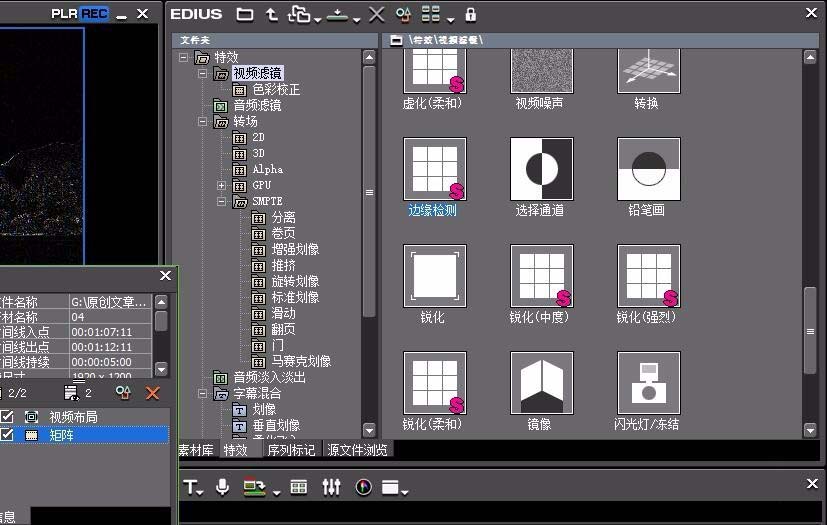Select 音频淡入淡出 in the tree
The width and height of the screenshot is (827, 525).
[x=270, y=377]
